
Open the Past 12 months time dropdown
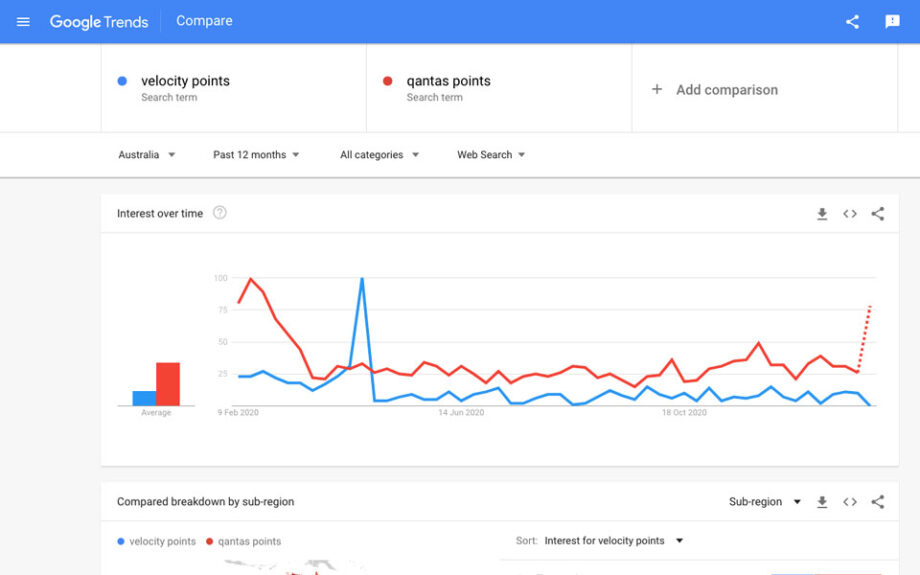tap(256, 155)
